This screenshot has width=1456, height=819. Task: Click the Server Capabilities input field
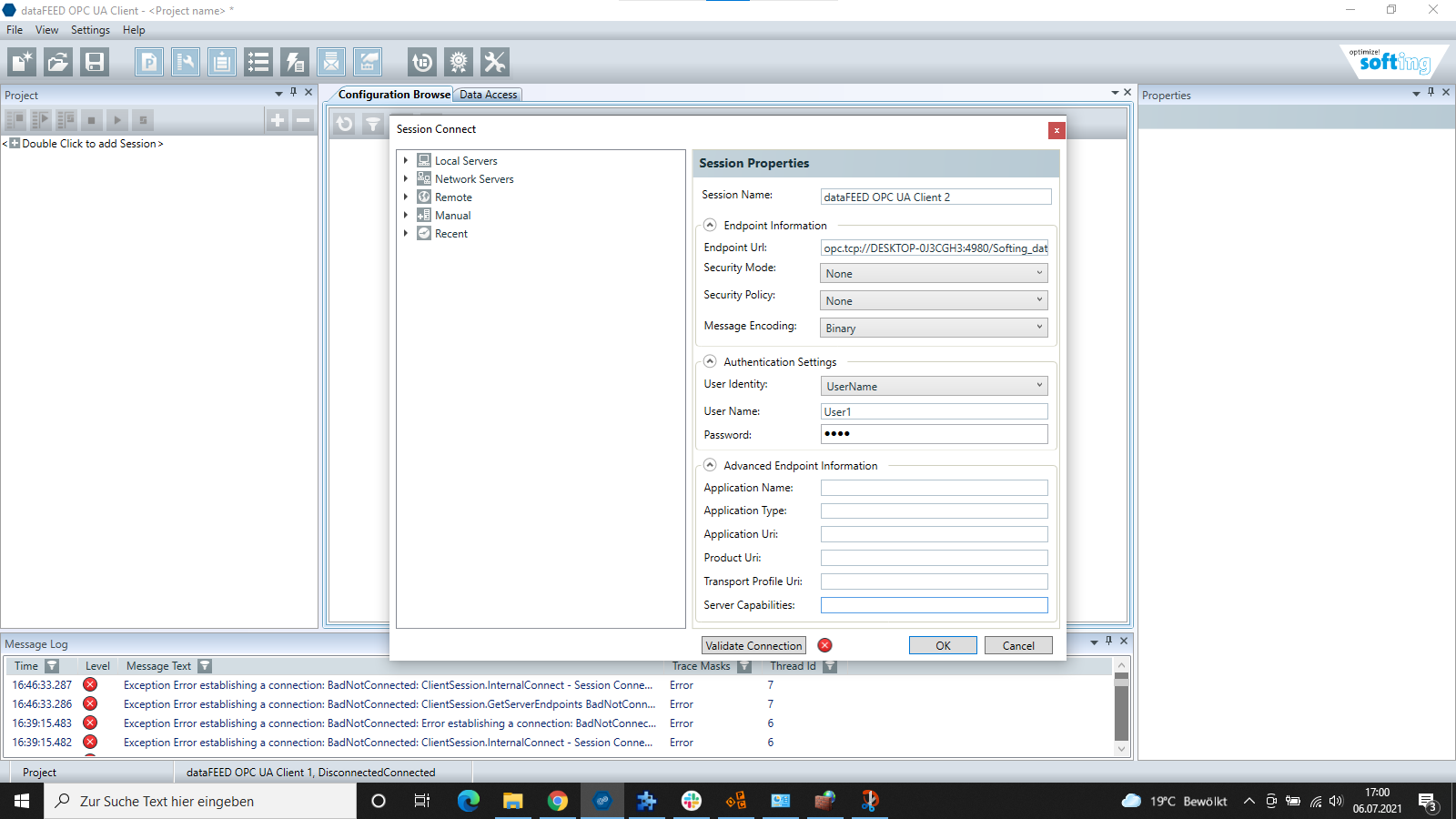[934, 605]
